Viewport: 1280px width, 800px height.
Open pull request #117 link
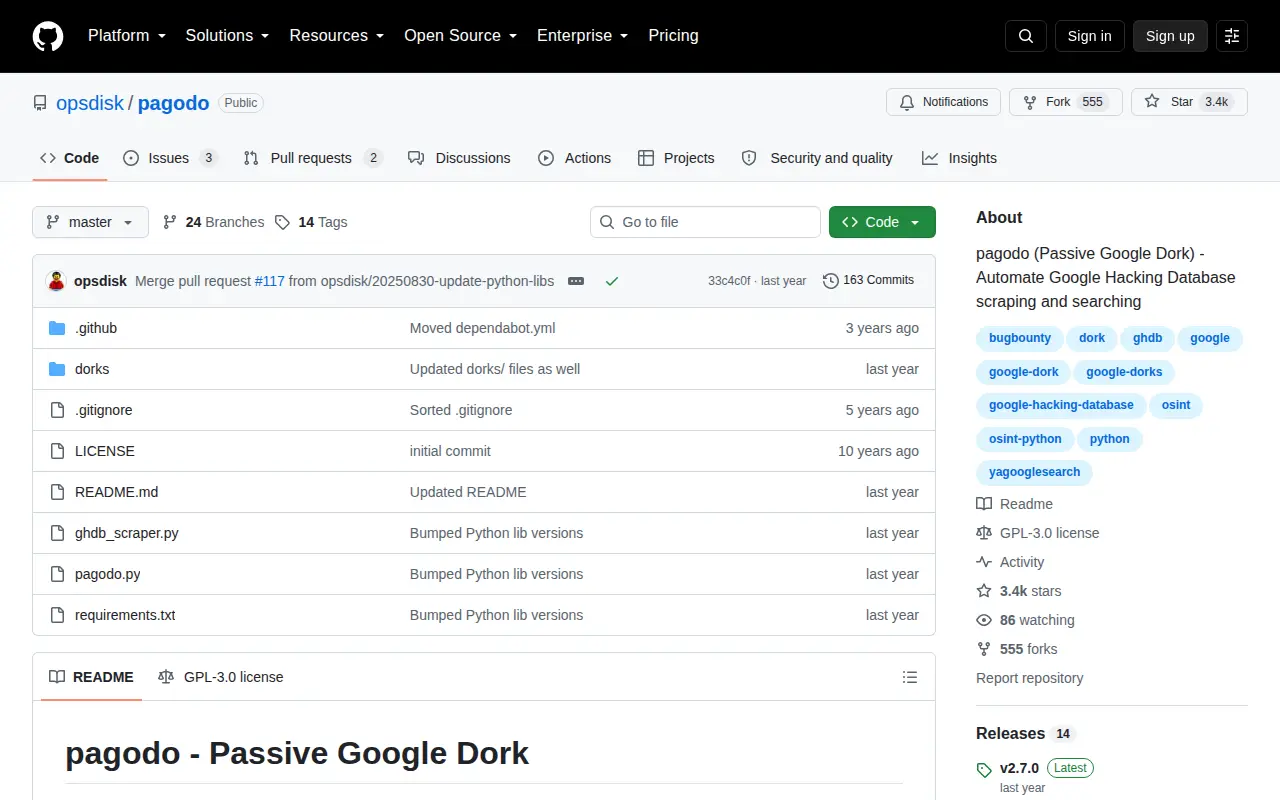click(x=270, y=281)
